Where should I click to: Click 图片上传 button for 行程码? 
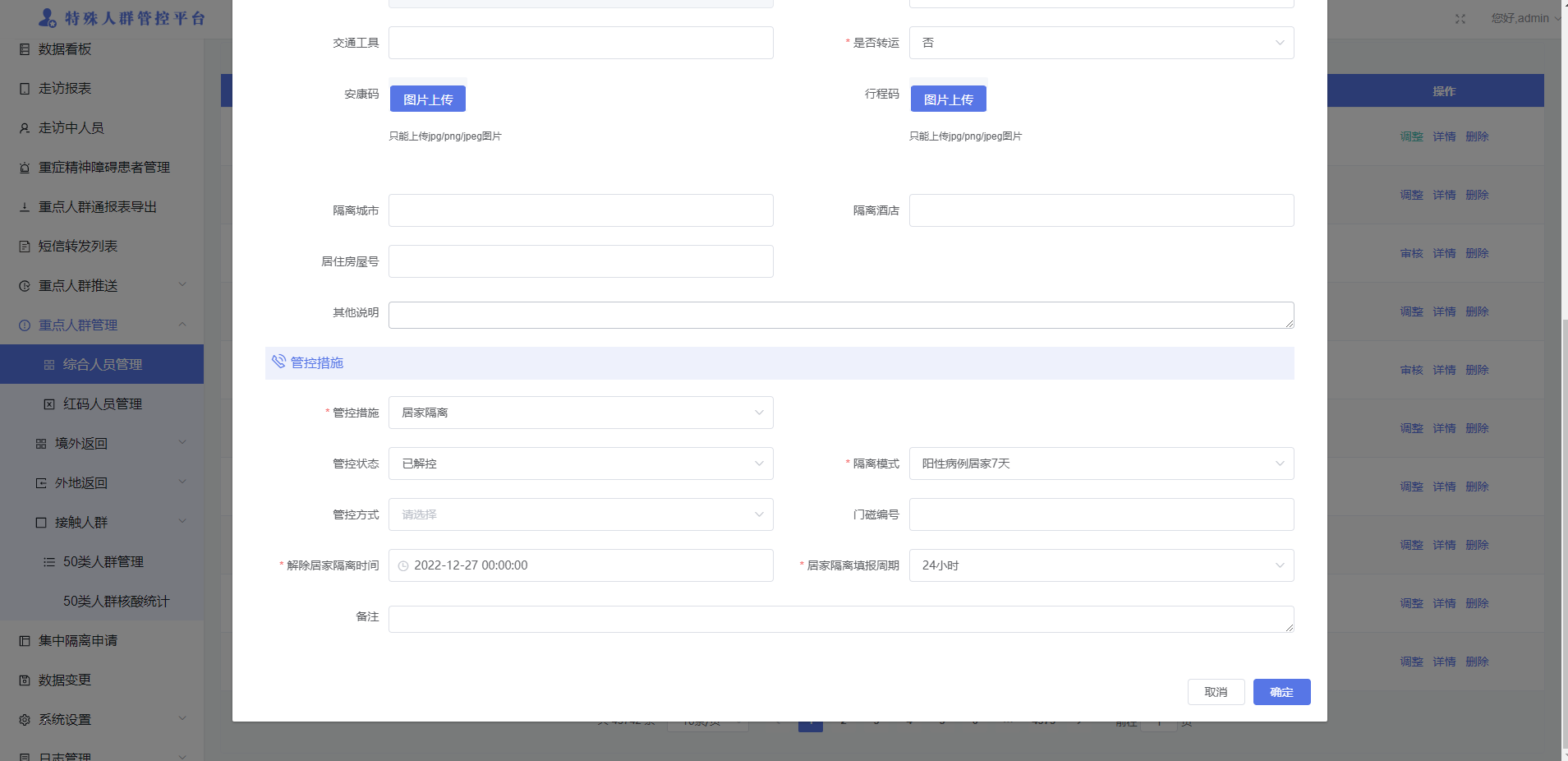tap(949, 99)
